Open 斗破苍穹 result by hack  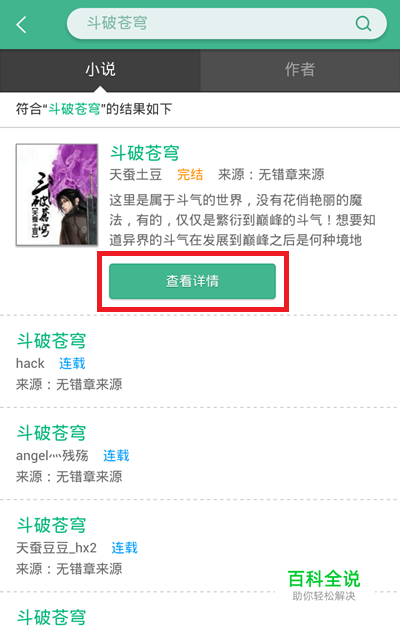click(x=51, y=341)
